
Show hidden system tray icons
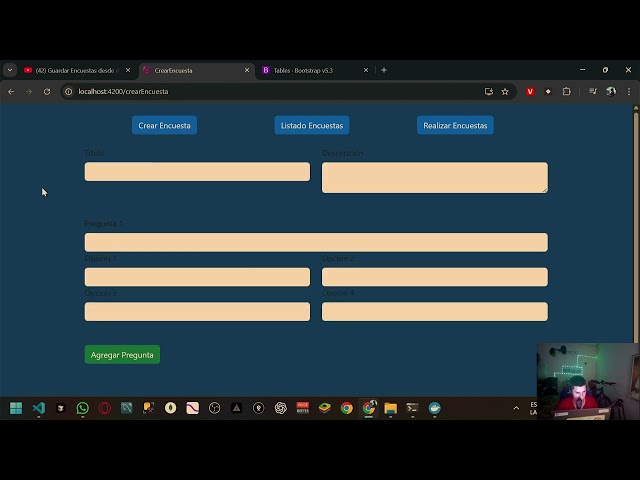coord(516,408)
